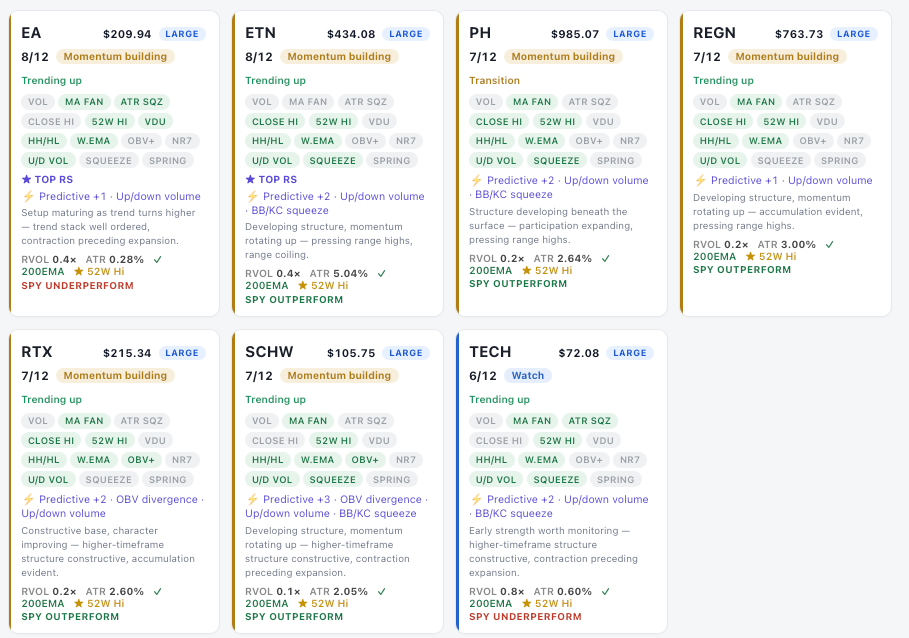Click Trending up label on SCHW card
The width and height of the screenshot is (909, 638).
(x=275, y=400)
